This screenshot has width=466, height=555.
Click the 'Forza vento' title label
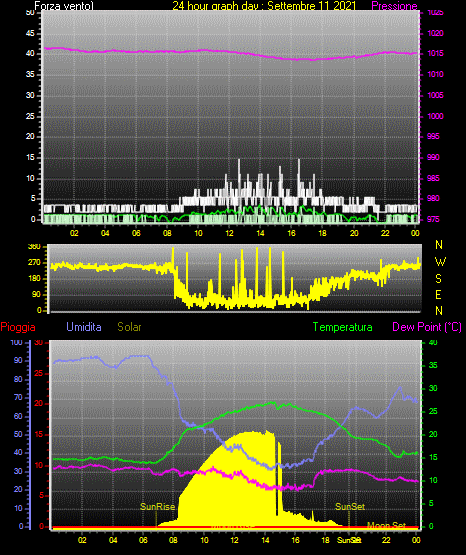click(64, 6)
